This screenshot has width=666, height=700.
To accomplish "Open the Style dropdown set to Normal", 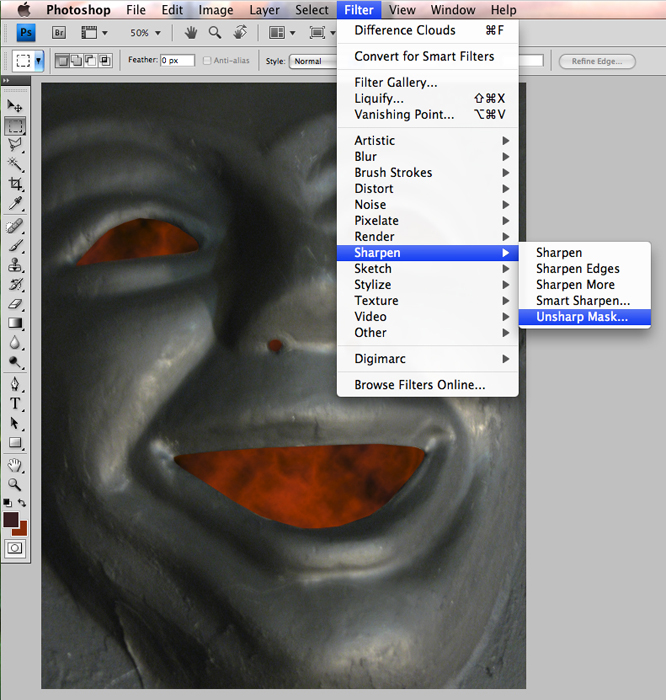I will click(314, 61).
